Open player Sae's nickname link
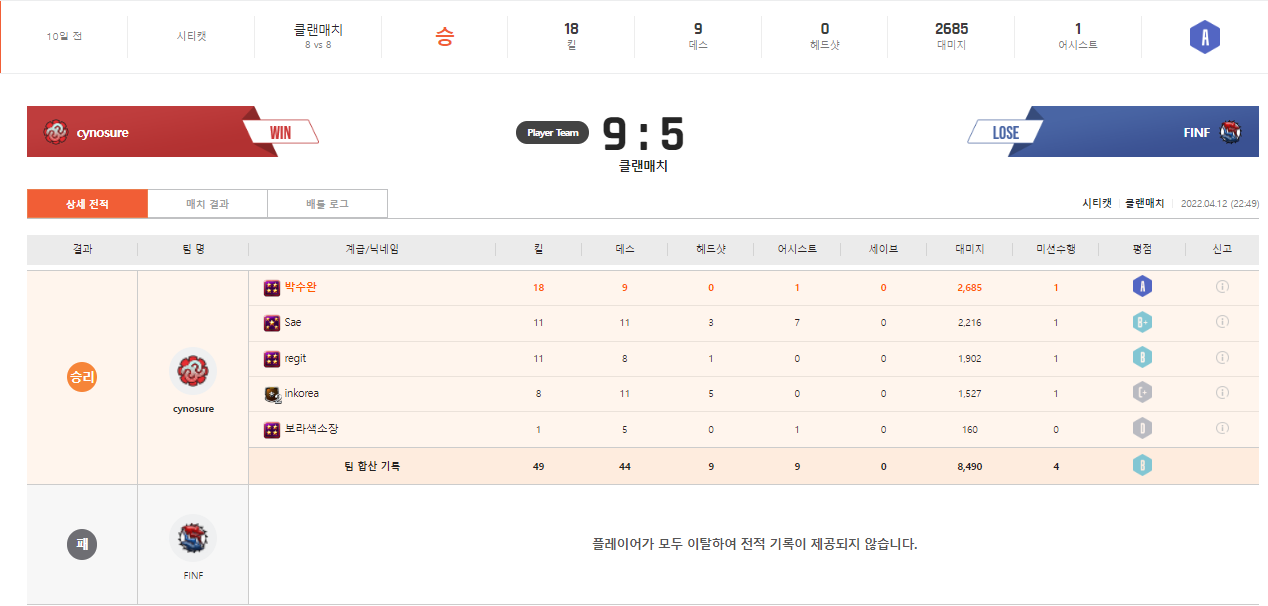This screenshot has height=606, width=1268. (293, 323)
